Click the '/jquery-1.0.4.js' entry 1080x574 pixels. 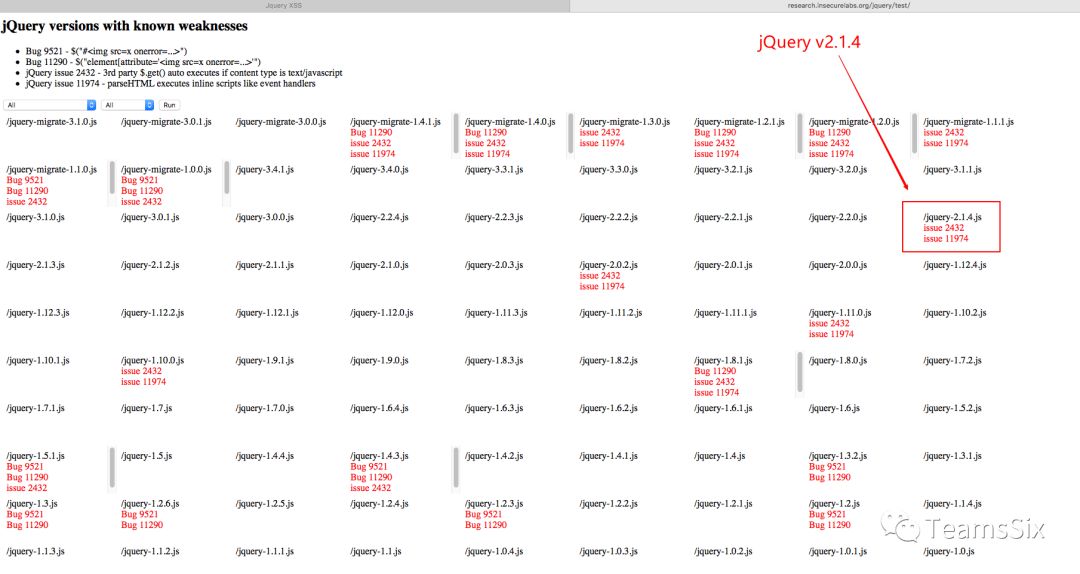(x=494, y=551)
